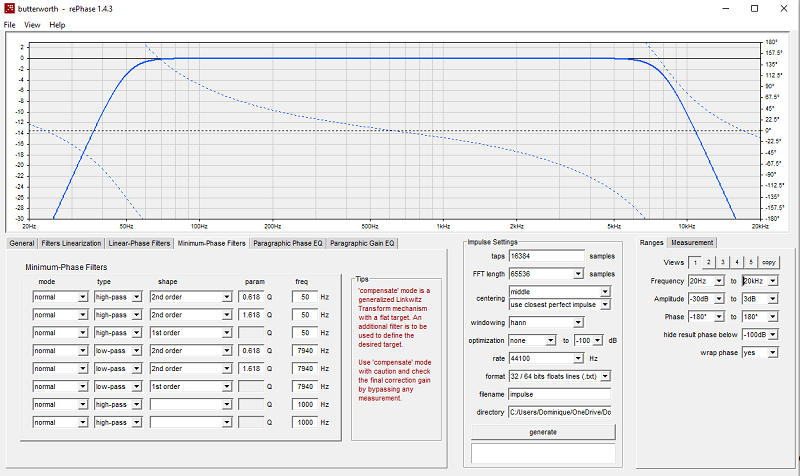Open the centering 'middle' dropdown
800x476 pixels.
click(x=605, y=292)
